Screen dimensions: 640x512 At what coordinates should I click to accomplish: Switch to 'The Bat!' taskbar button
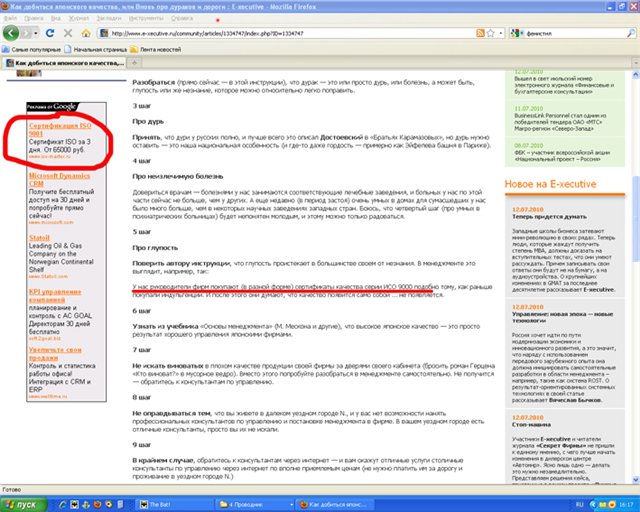point(174,505)
